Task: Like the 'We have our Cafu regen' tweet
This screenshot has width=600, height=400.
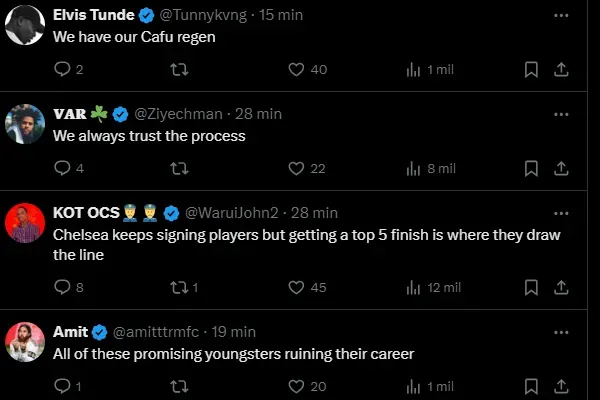Action: (x=296, y=70)
